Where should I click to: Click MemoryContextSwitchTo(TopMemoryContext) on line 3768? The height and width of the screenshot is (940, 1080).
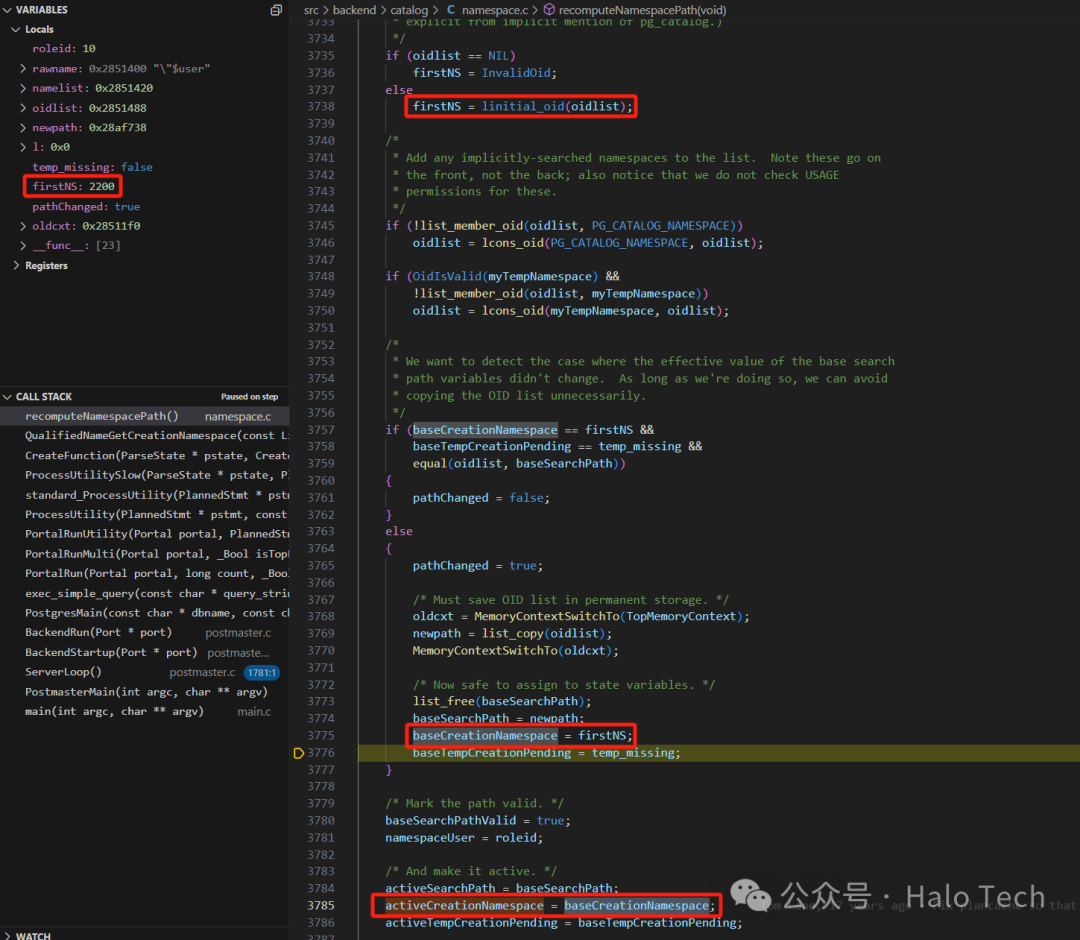click(608, 616)
